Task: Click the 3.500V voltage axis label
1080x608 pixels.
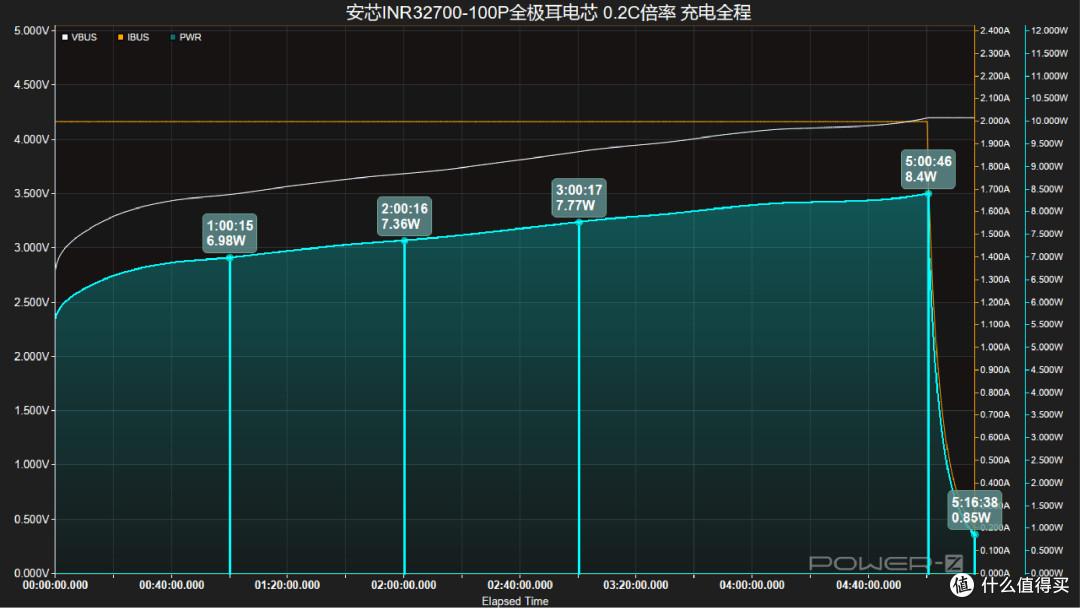Action: [x=32, y=193]
